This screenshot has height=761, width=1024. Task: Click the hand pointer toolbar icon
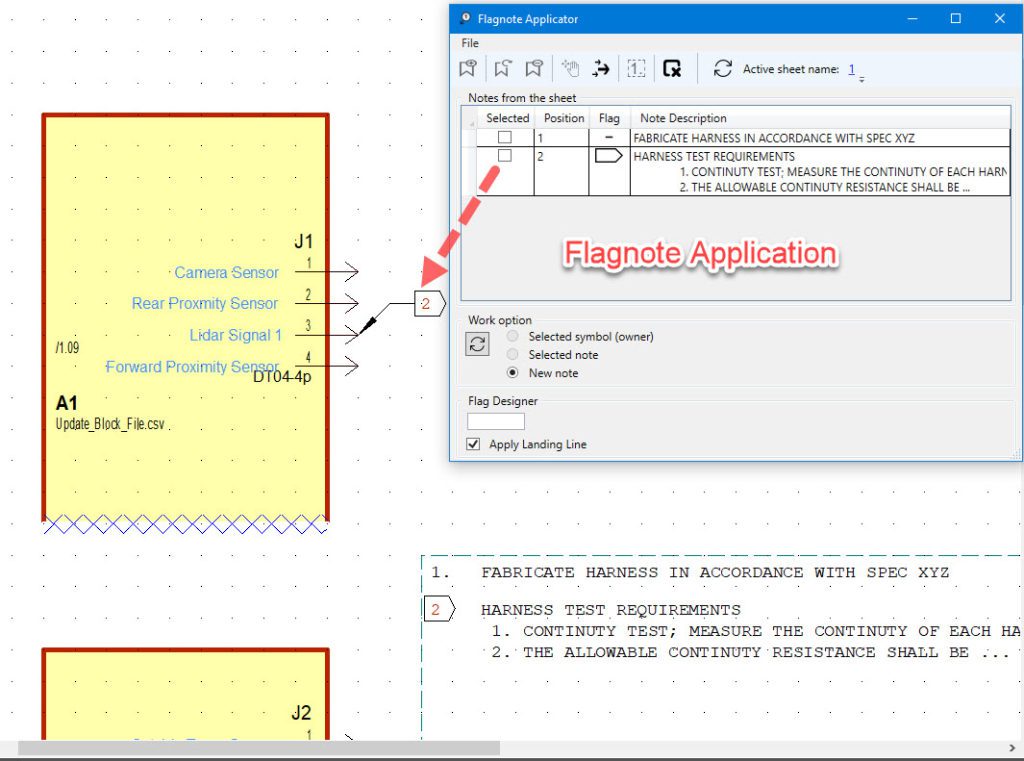[570, 69]
